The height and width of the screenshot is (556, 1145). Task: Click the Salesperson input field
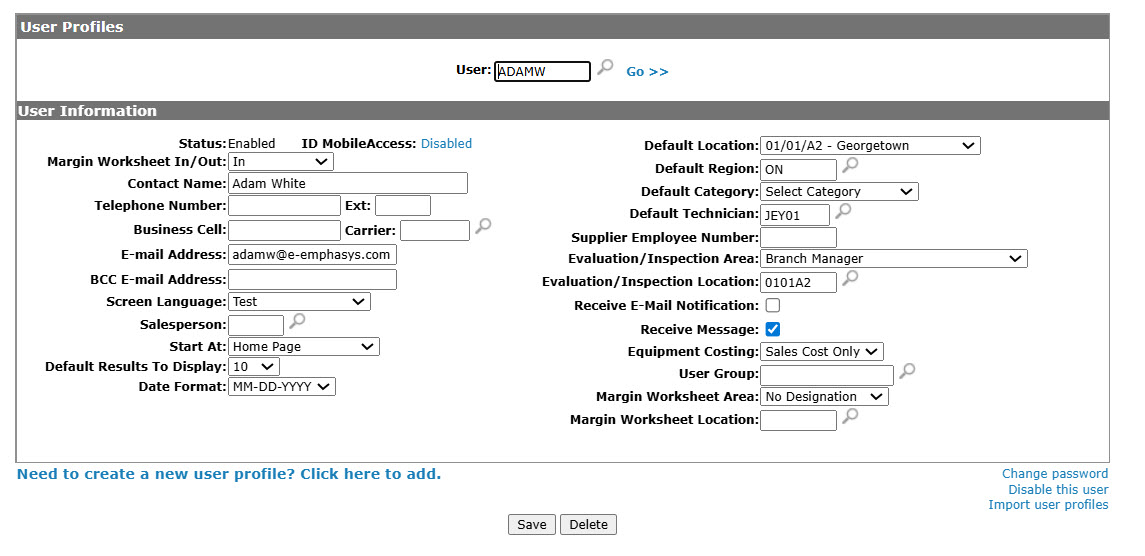tap(256, 325)
